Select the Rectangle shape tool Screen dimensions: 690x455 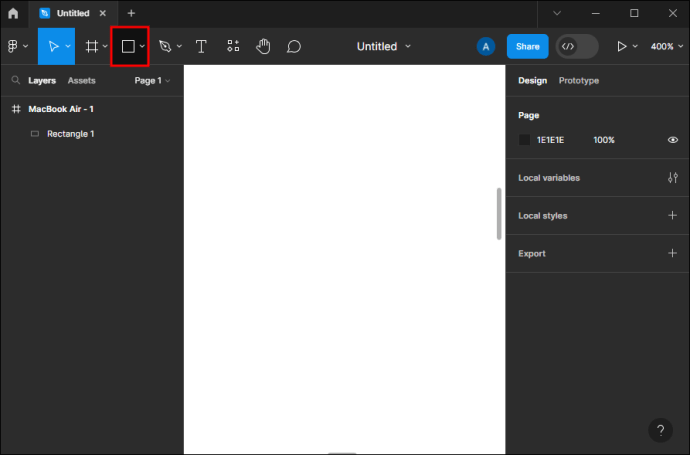pyautogui.click(x=128, y=46)
